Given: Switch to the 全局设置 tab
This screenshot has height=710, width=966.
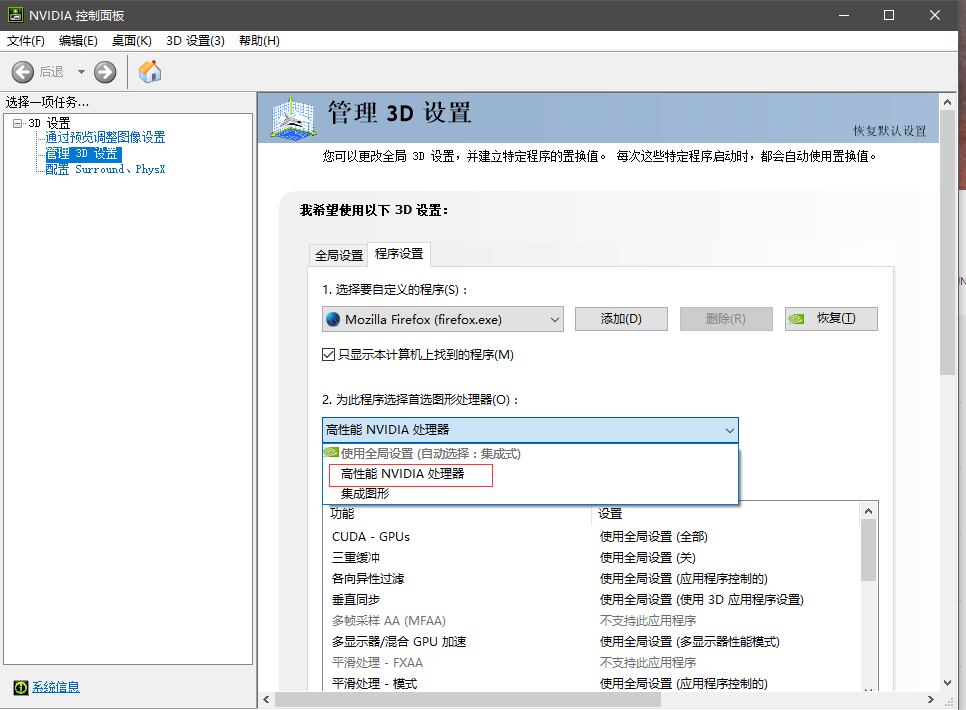Looking at the screenshot, I should [x=339, y=255].
